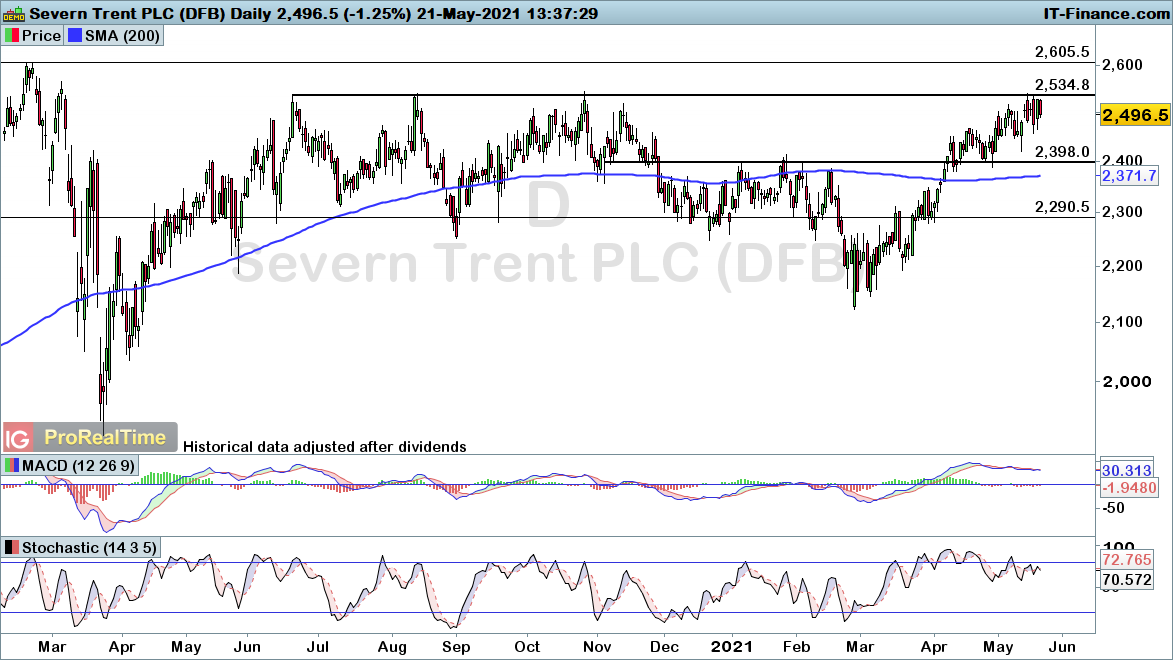Click the 2021 marker on time axis
Image resolution: width=1173 pixels, height=660 pixels.
tap(733, 646)
